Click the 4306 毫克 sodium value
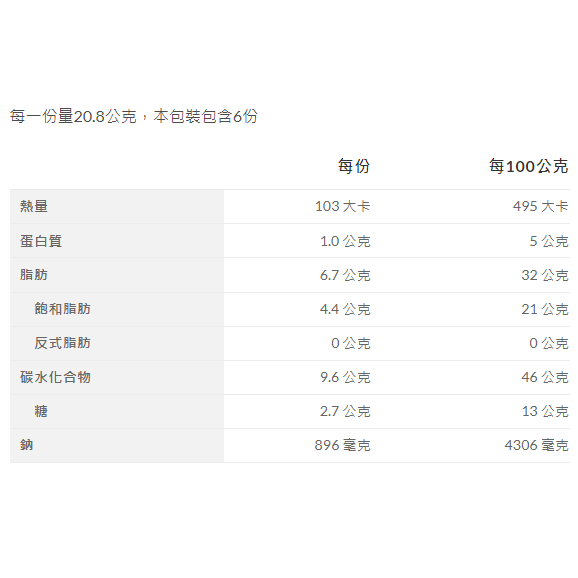Screen dimensions: 578x578 [x=536, y=445]
